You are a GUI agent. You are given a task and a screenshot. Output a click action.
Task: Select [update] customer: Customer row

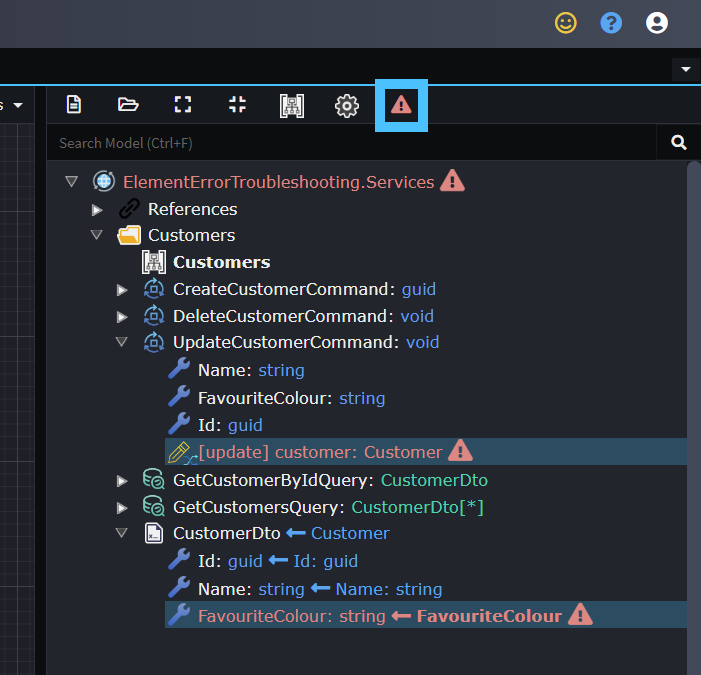click(x=426, y=452)
